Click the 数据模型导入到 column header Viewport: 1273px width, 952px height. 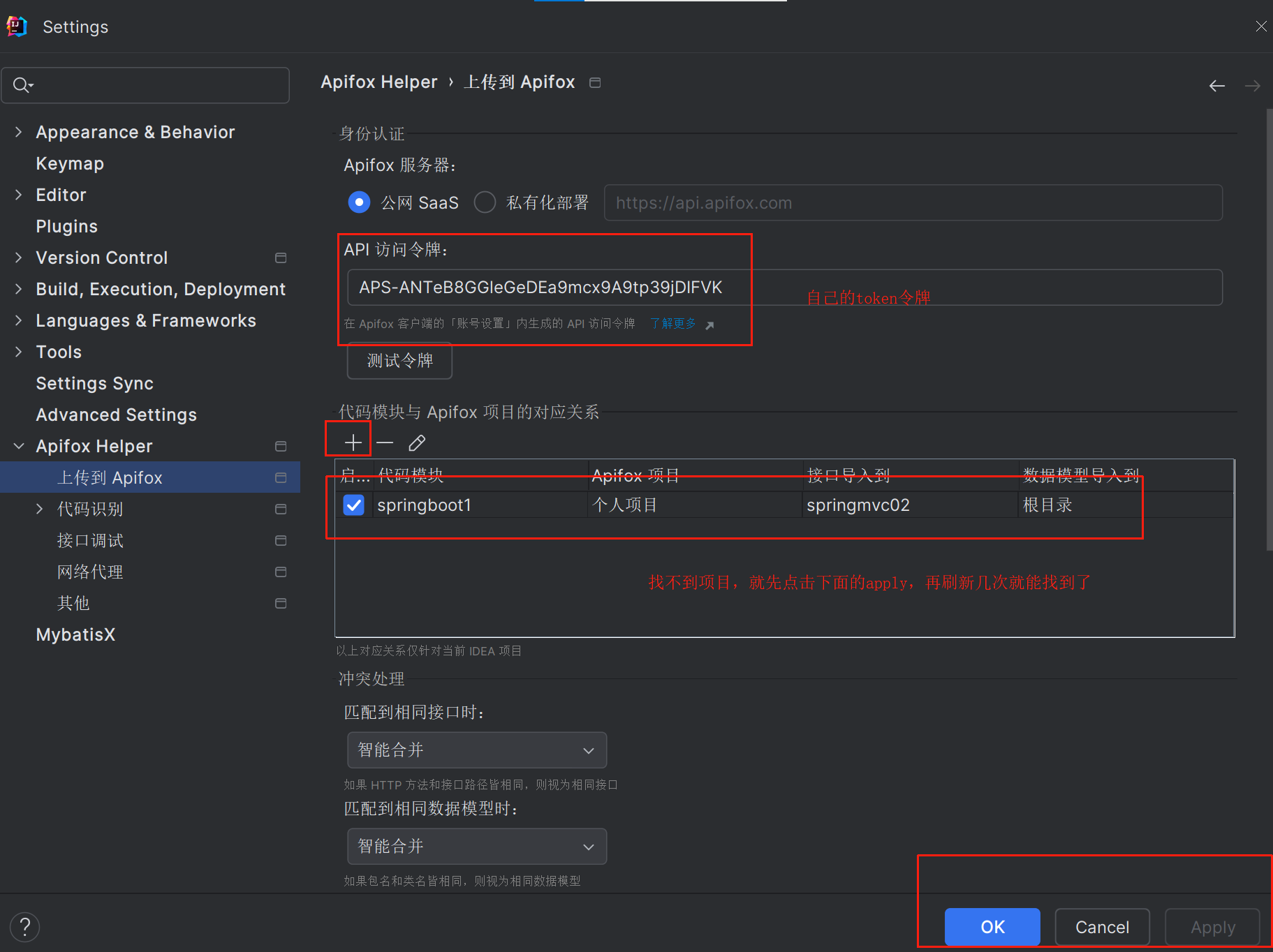(1126, 476)
